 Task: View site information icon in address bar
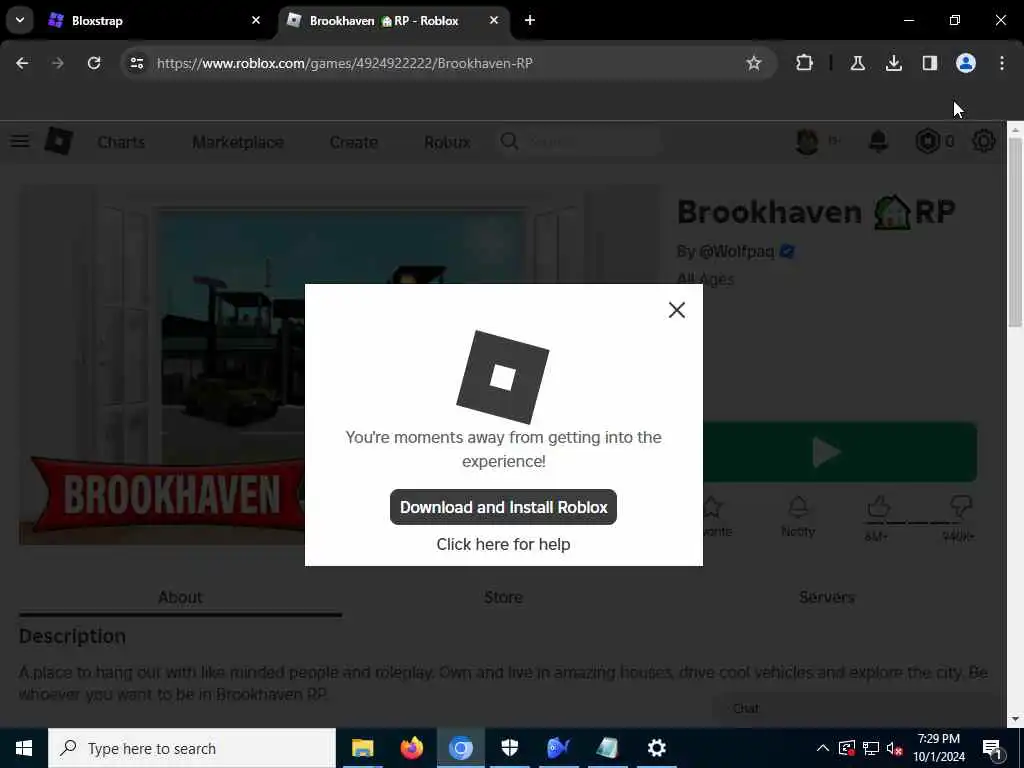coord(136,63)
